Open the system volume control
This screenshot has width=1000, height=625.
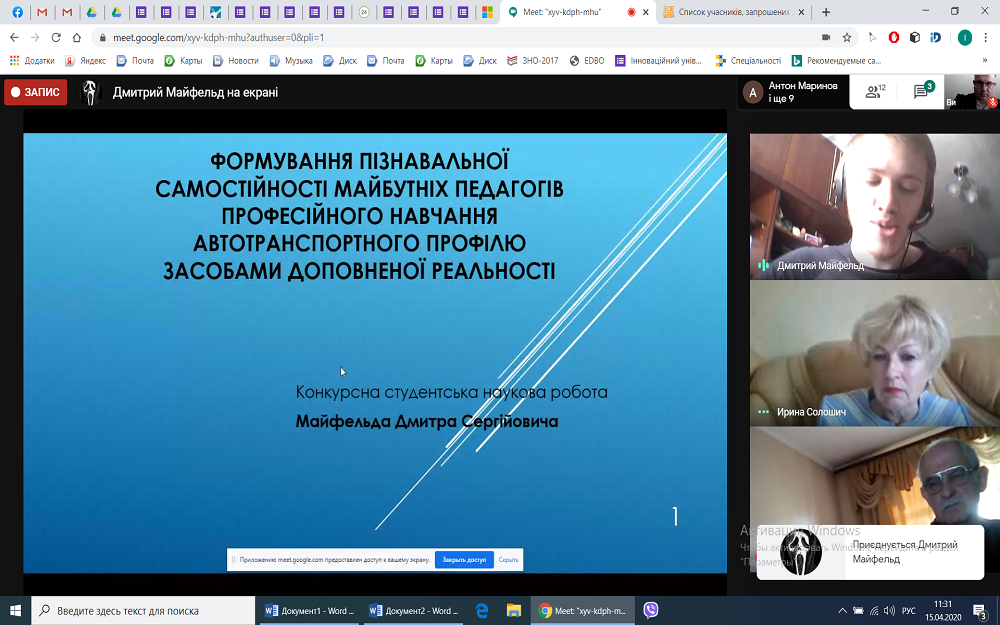[888, 610]
